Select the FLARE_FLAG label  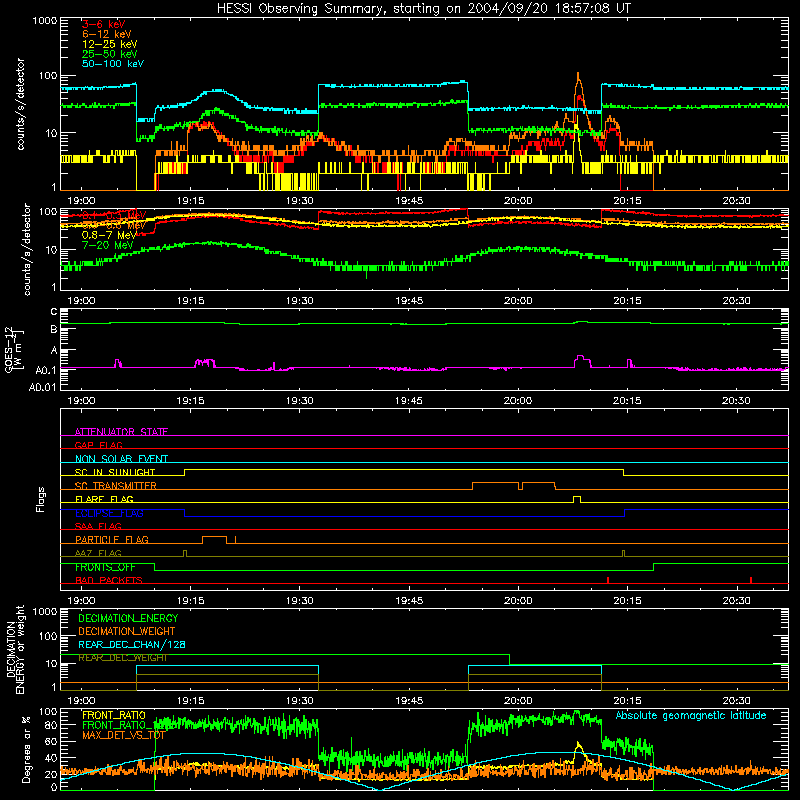point(104,499)
